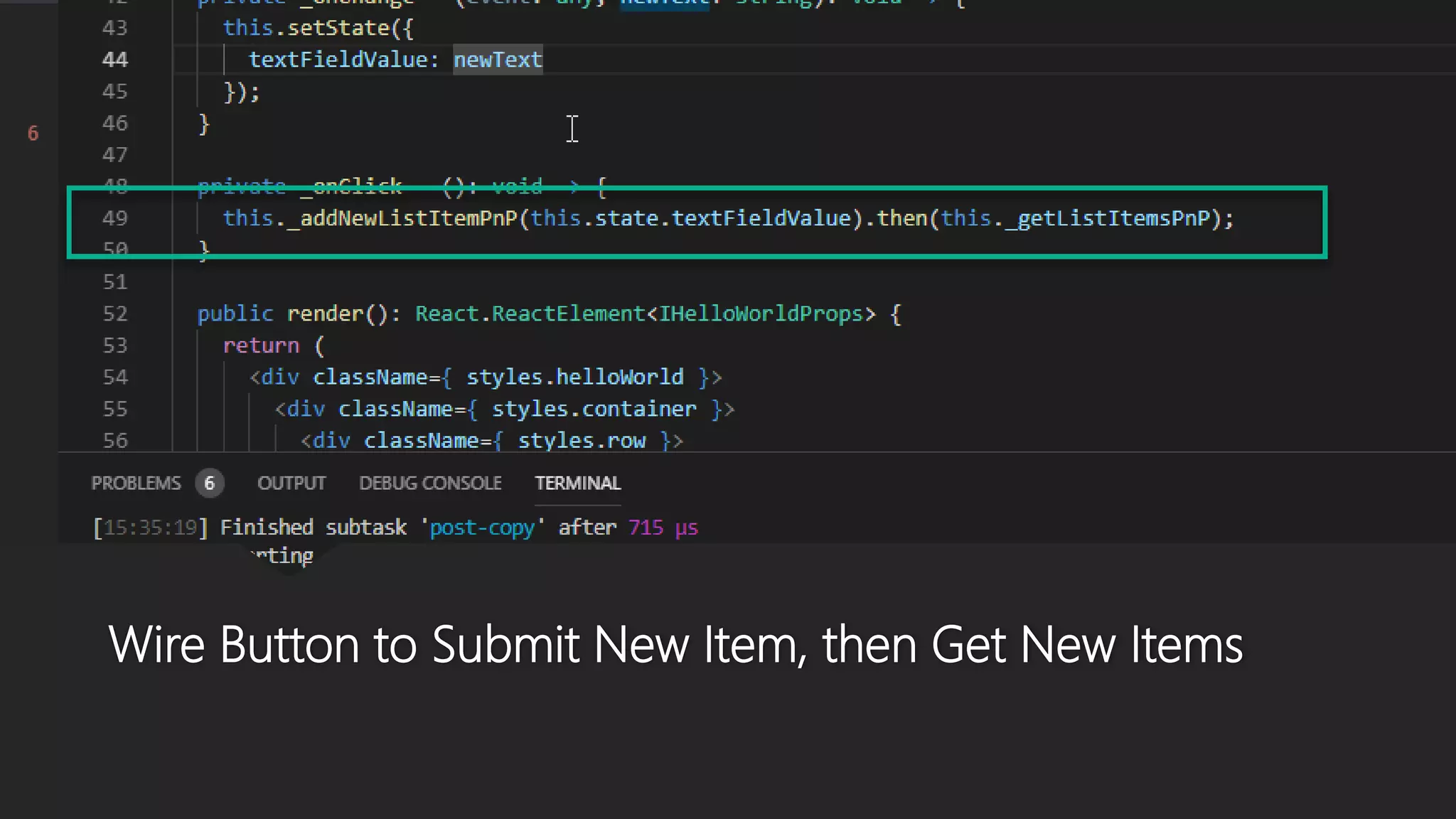Image resolution: width=1456 pixels, height=819 pixels.
Task: Click this.state.textFieldValue argument on line 49
Action: click(690, 218)
